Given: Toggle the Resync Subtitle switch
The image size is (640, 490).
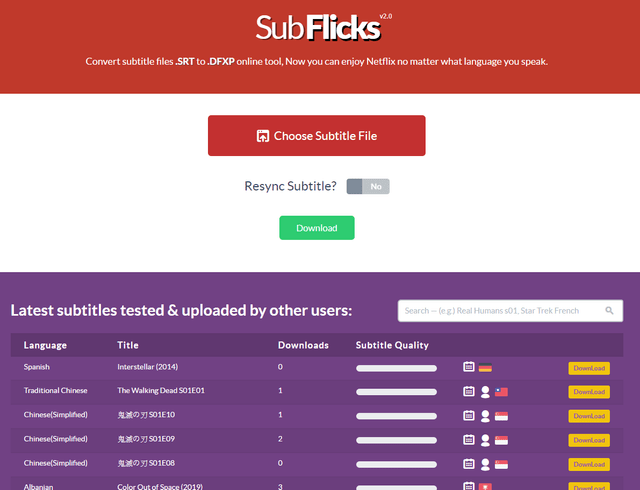Looking at the screenshot, I should 368,187.
